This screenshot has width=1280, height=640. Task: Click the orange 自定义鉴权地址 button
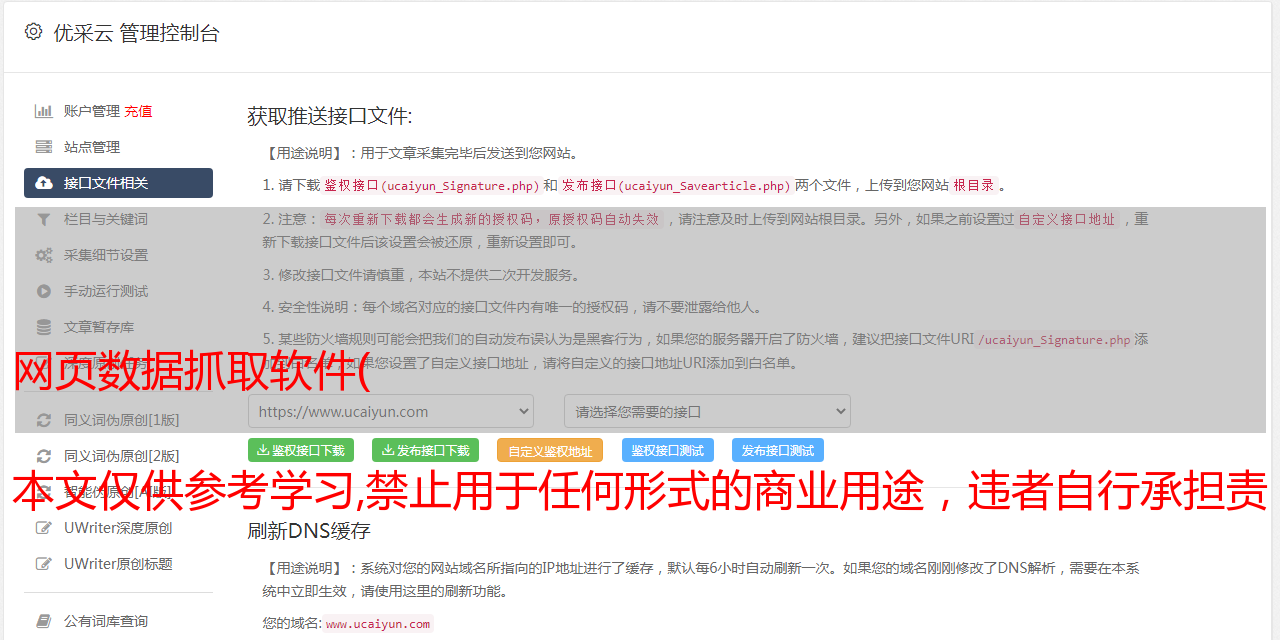549,451
